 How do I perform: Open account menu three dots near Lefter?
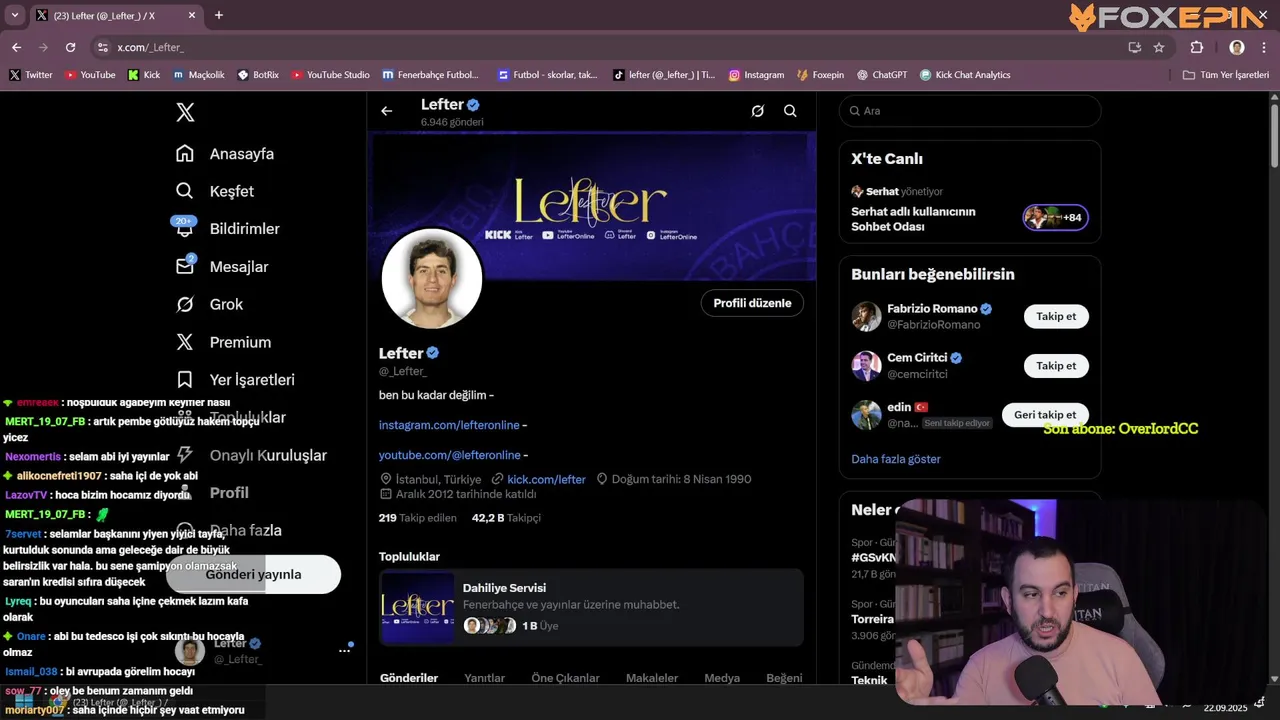[x=344, y=650]
